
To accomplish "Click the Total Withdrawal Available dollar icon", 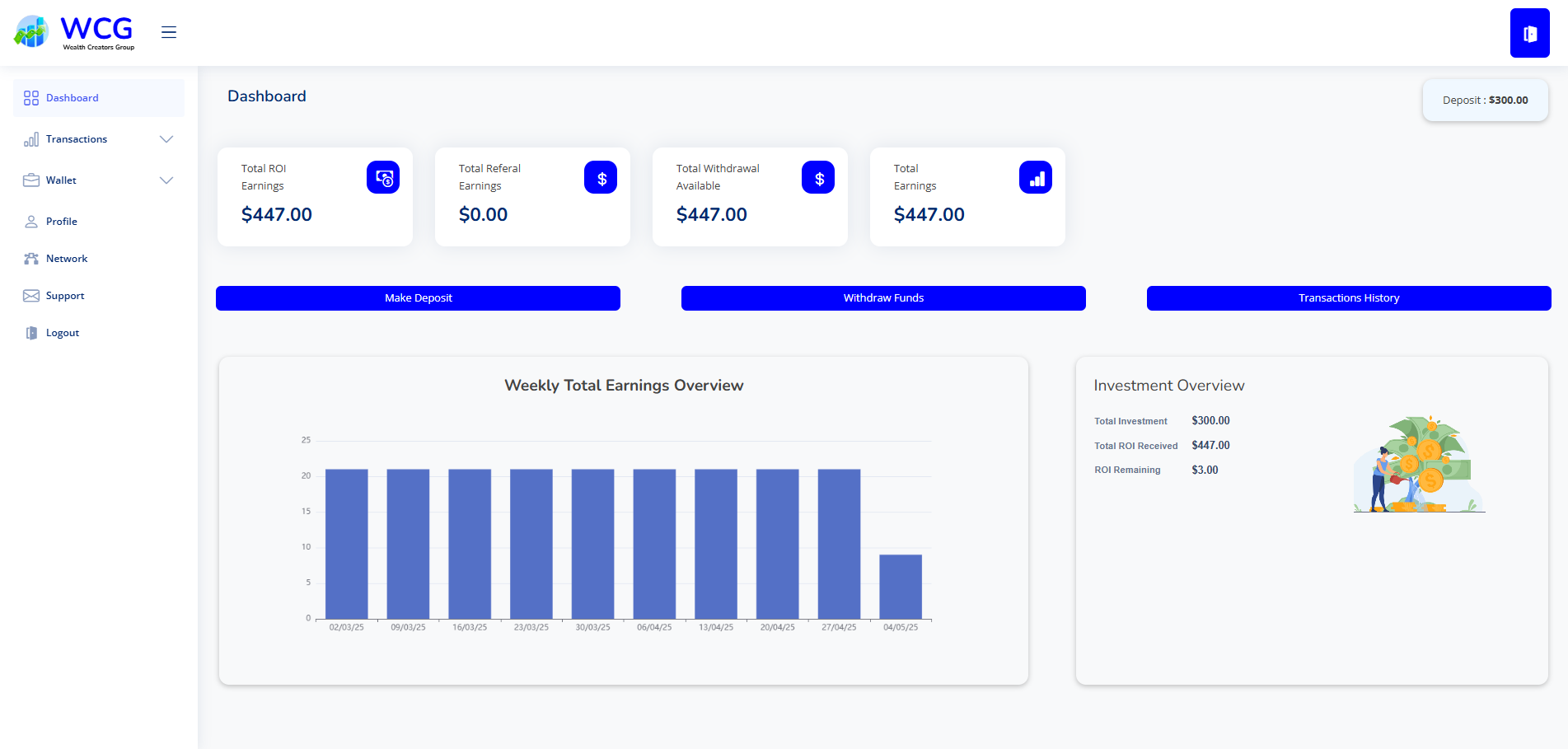I will [x=818, y=177].
